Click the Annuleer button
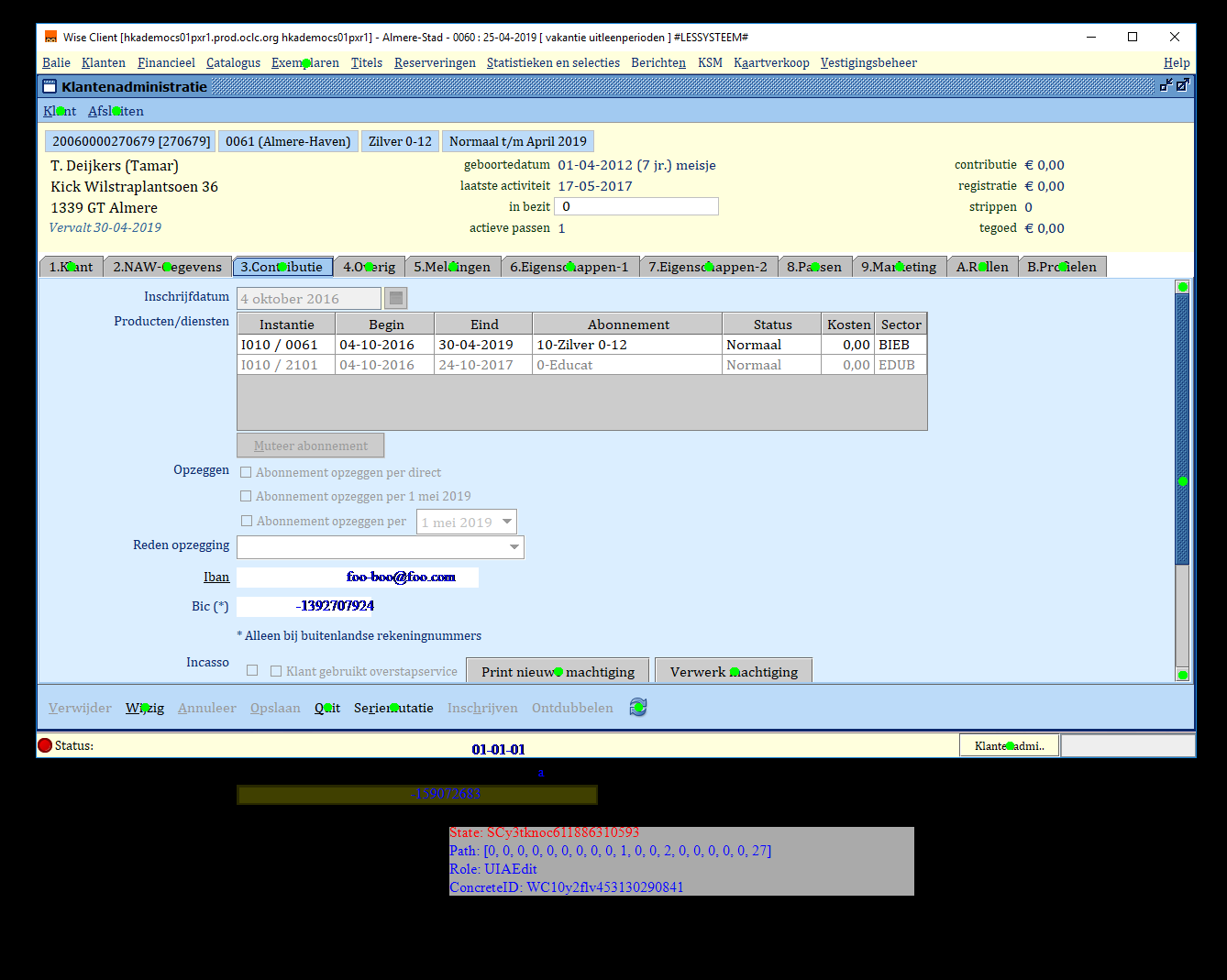 [207, 708]
